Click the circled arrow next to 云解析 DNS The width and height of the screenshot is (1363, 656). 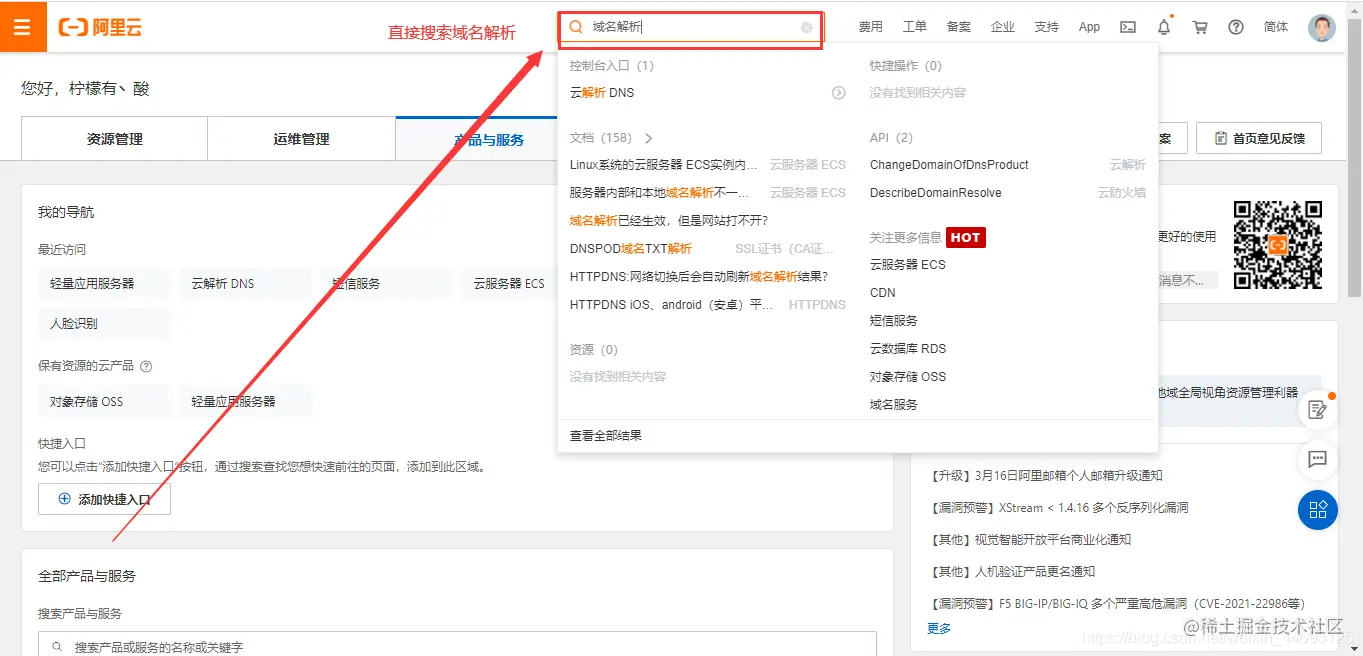pos(839,92)
